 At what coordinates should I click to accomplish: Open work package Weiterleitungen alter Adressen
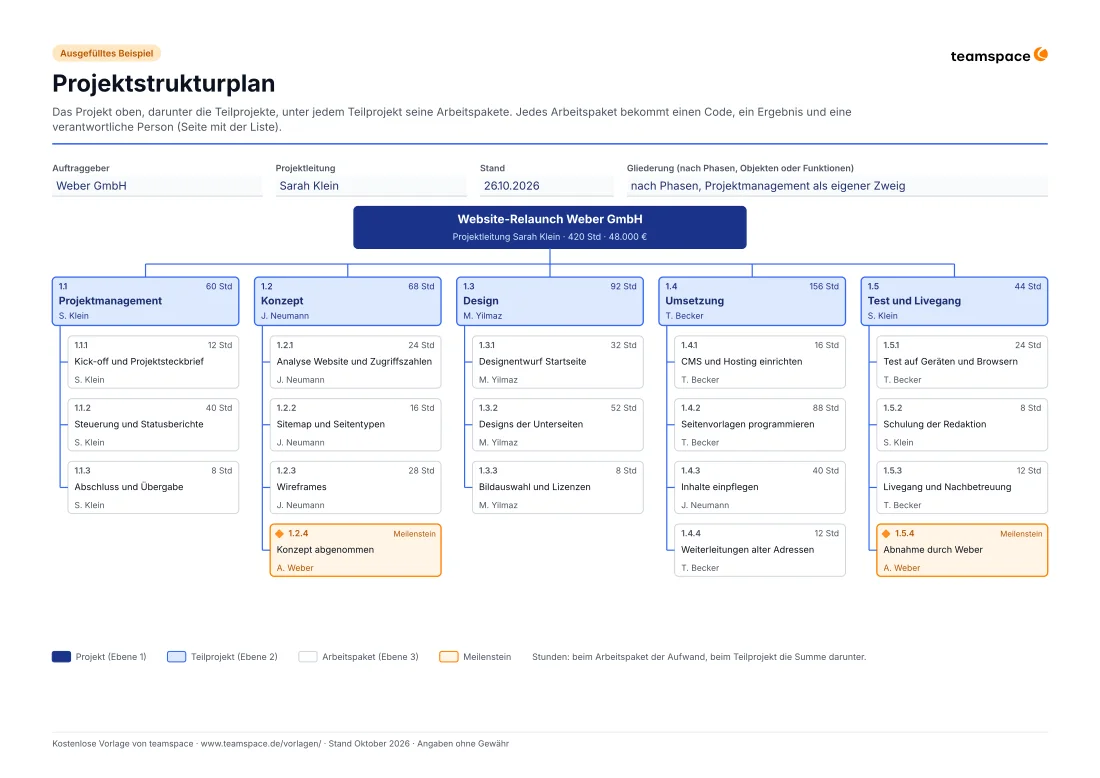pyautogui.click(x=760, y=550)
